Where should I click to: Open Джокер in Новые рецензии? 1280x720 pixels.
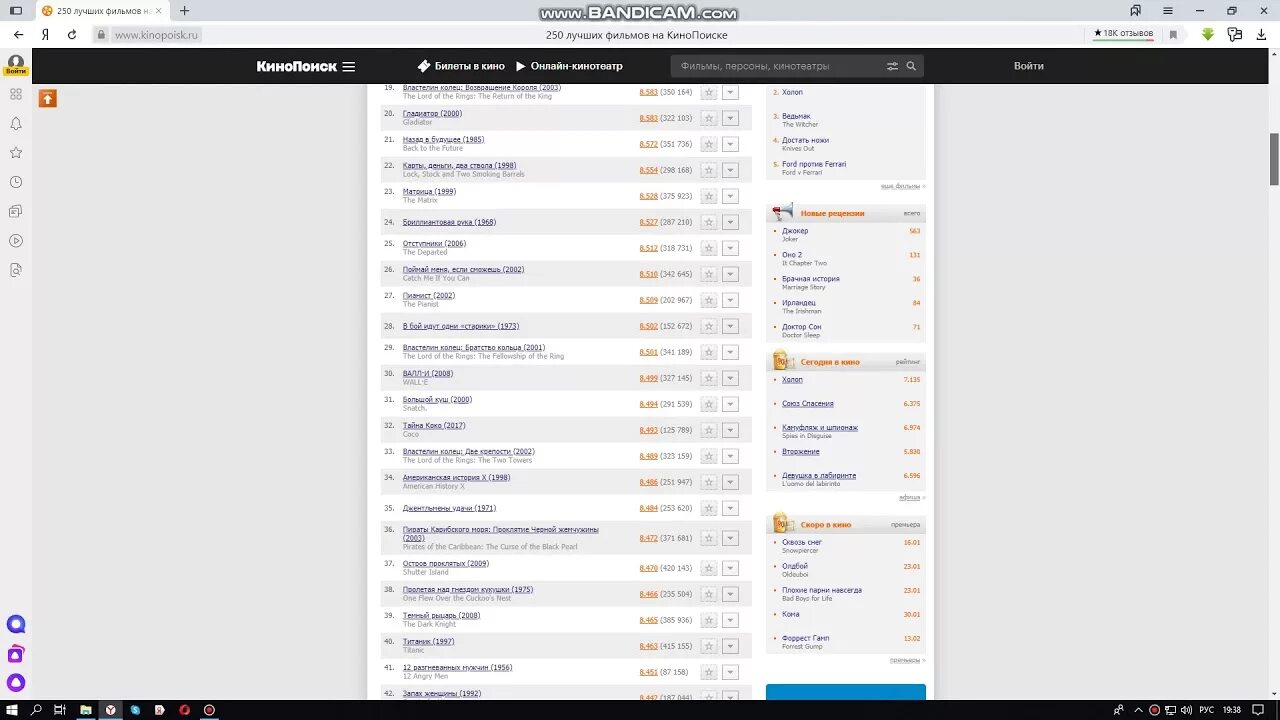pyautogui.click(x=795, y=230)
